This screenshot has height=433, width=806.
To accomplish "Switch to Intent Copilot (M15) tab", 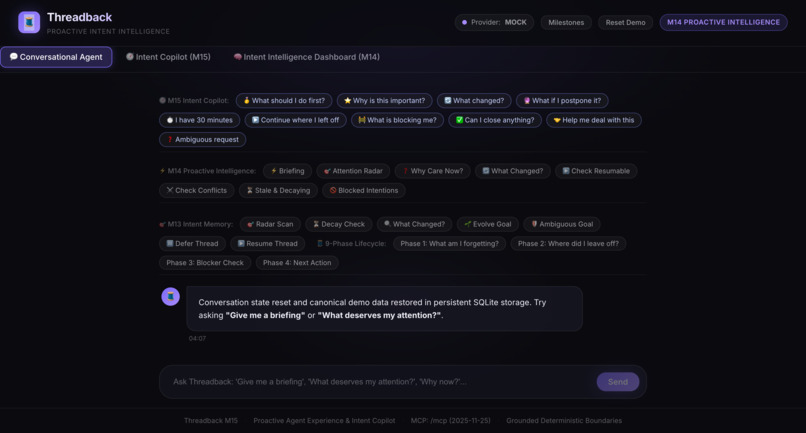I will tap(168, 57).
